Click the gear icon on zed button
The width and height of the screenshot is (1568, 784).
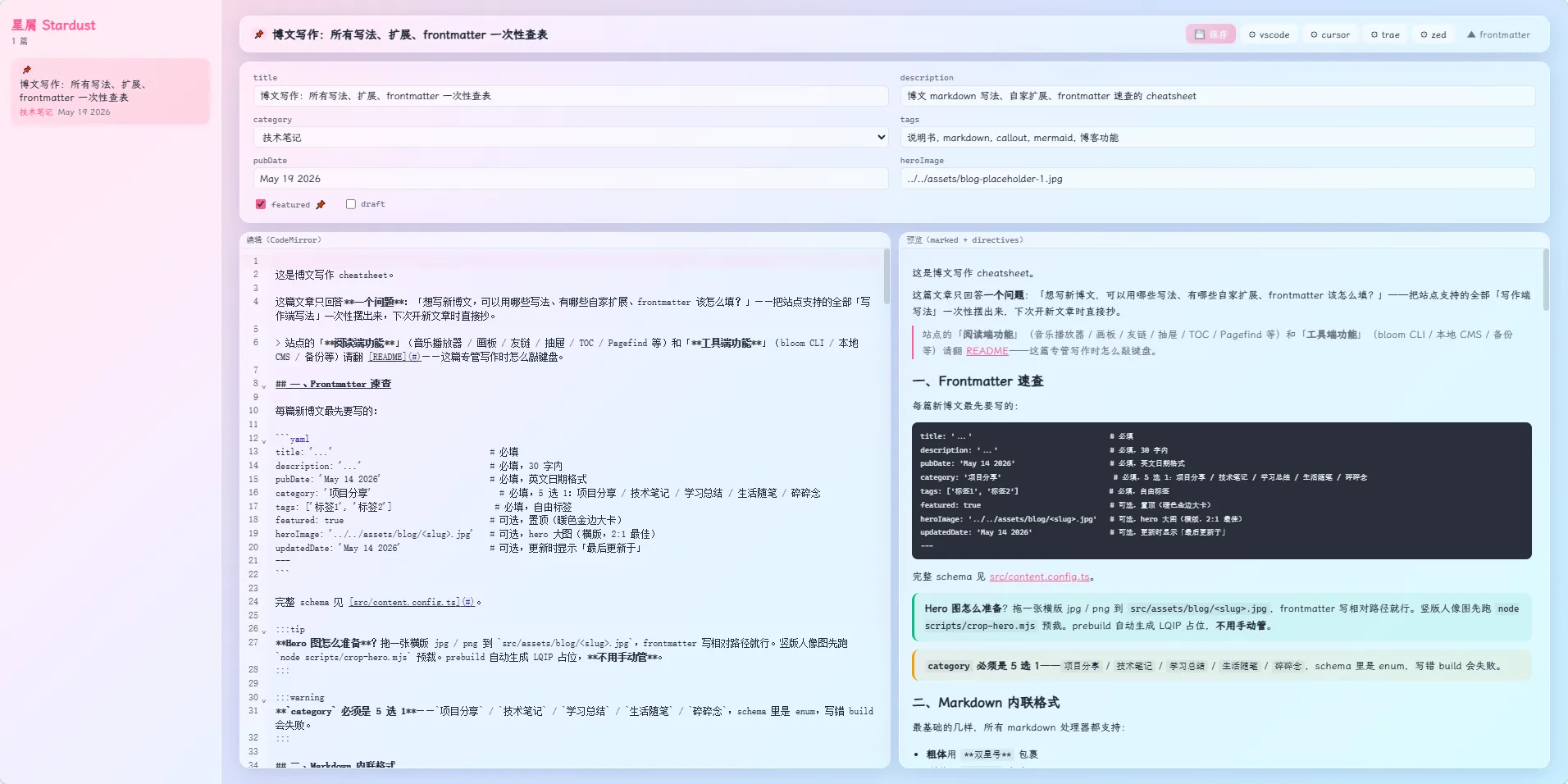point(1424,34)
